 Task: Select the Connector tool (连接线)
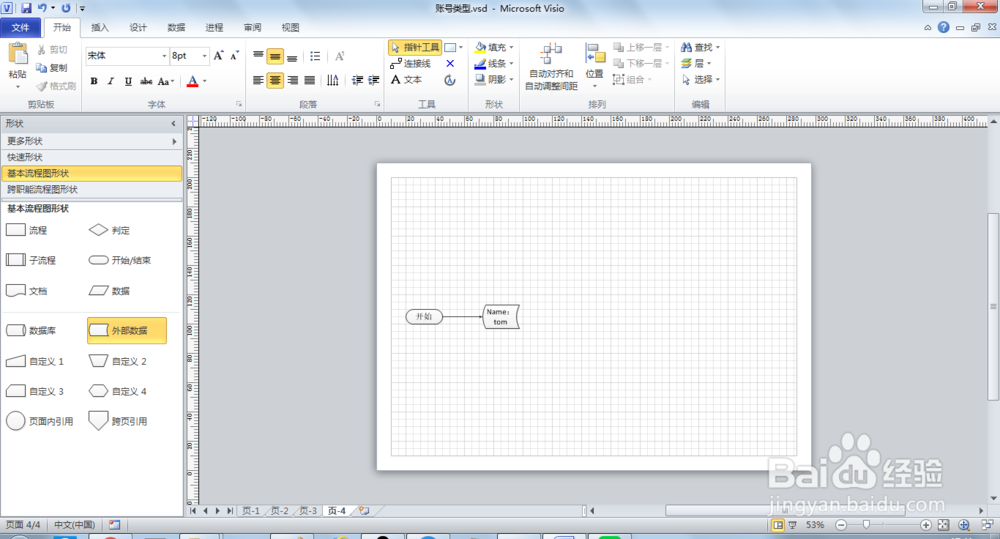[x=411, y=63]
